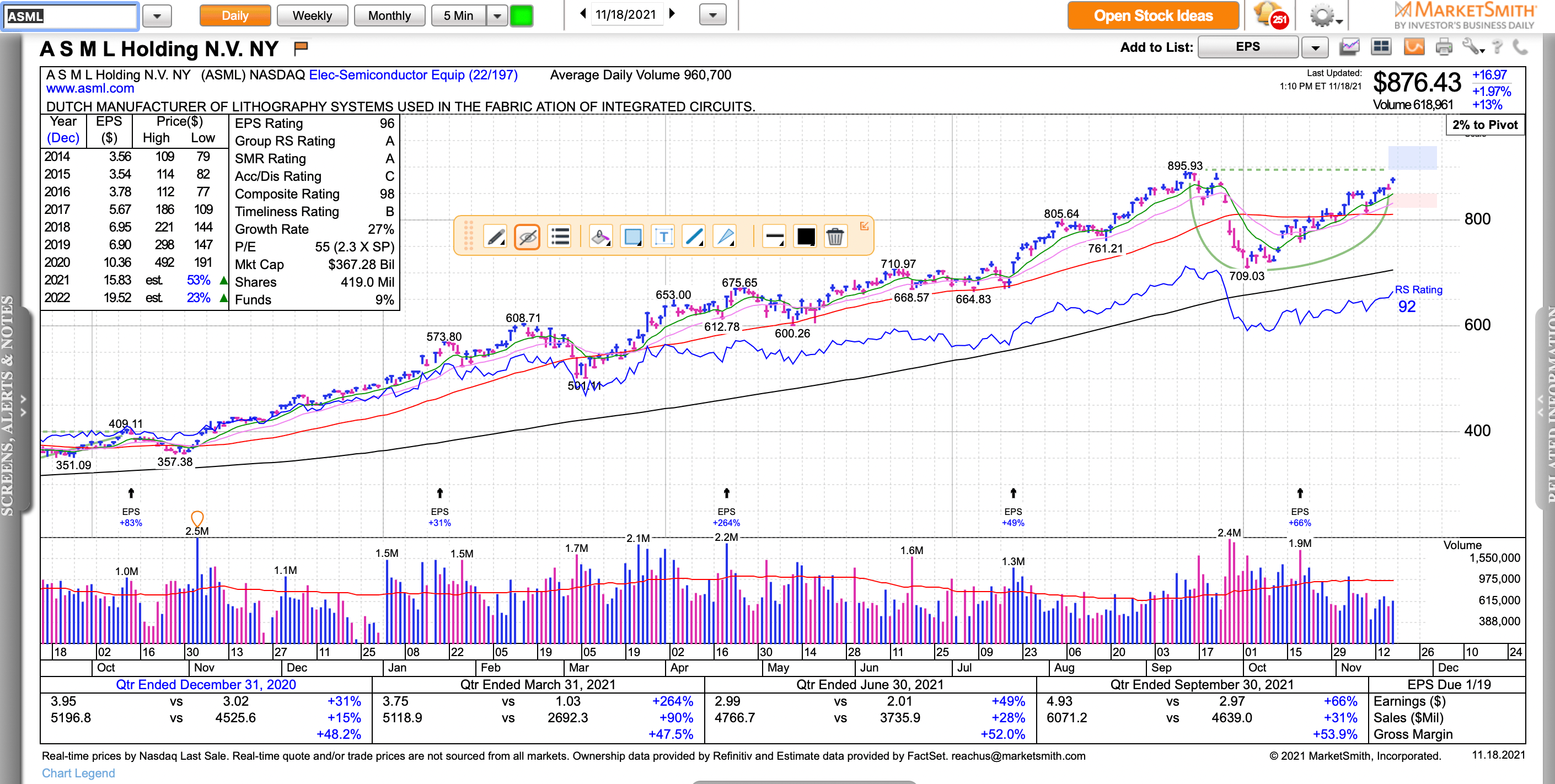Go to previous date arrow
The height and width of the screenshot is (784, 1555).
582,13
